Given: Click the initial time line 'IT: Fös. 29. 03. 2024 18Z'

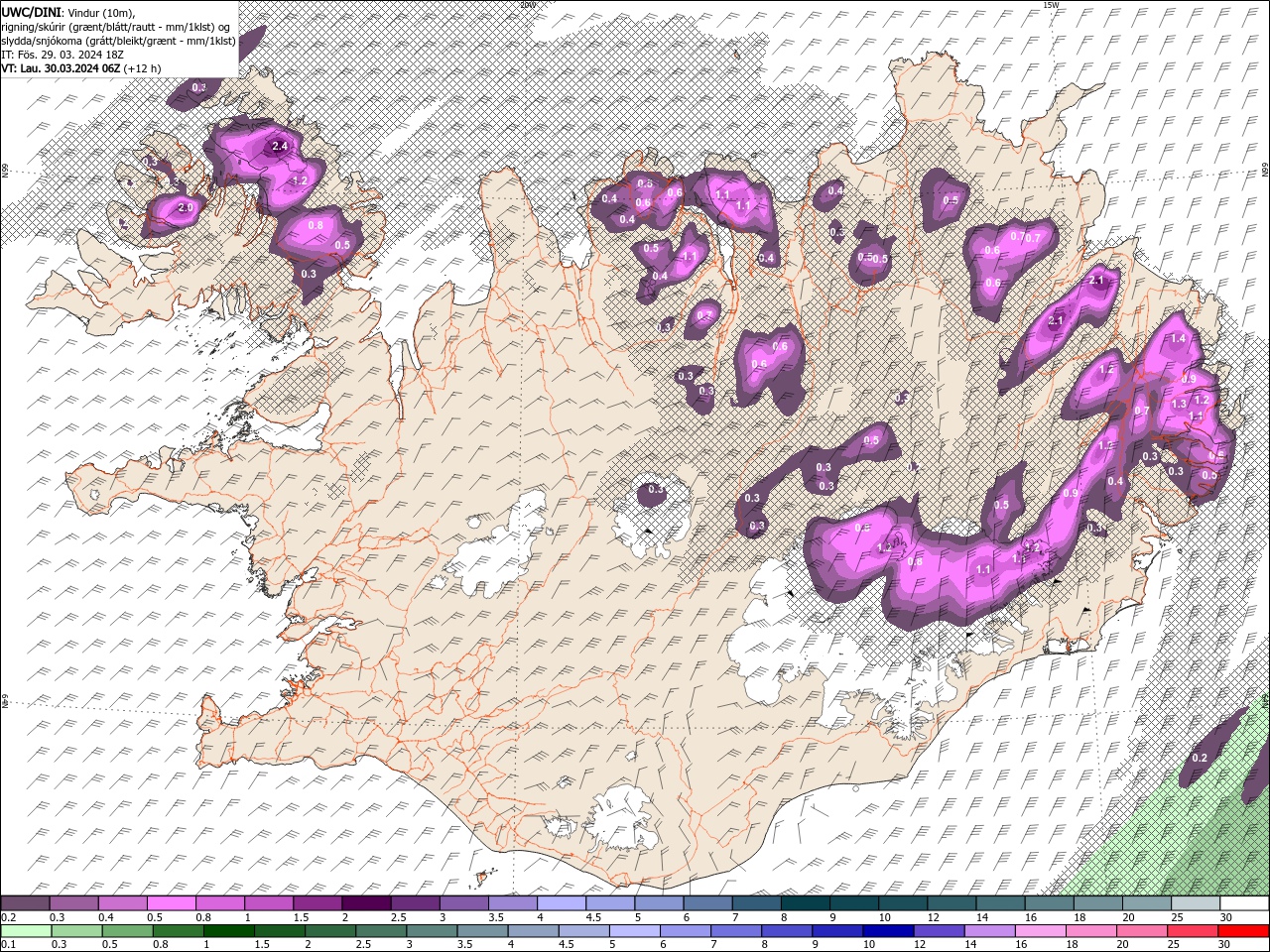Looking at the screenshot, I should (62, 55).
